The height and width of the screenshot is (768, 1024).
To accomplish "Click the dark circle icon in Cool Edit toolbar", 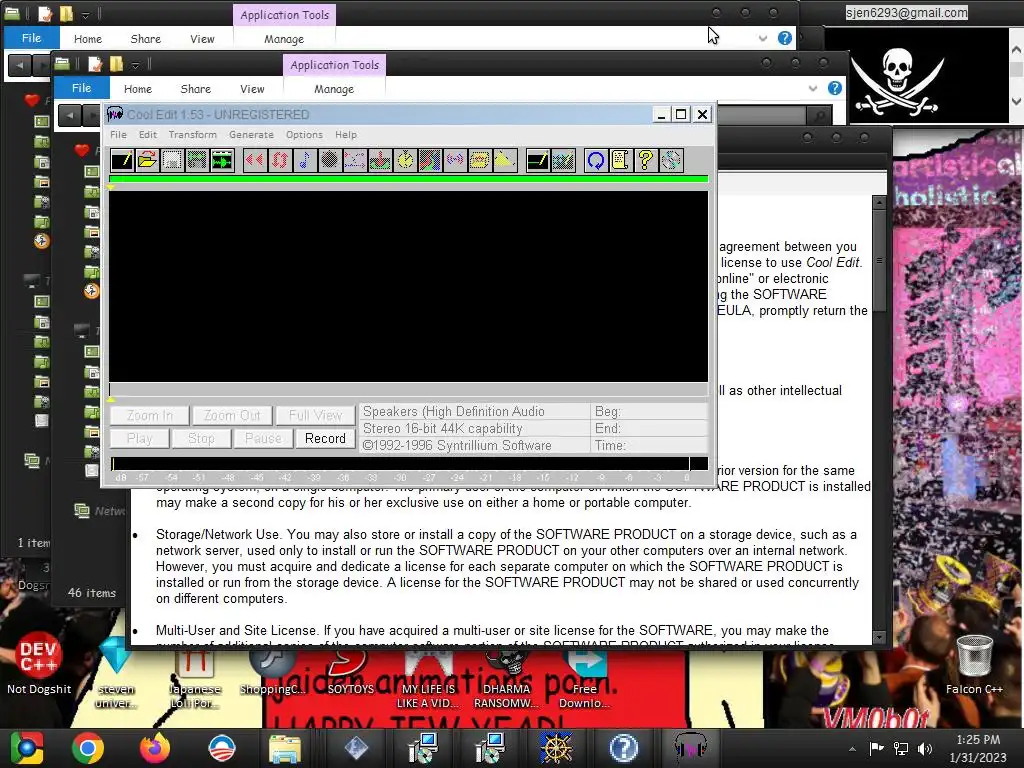I will 329,160.
